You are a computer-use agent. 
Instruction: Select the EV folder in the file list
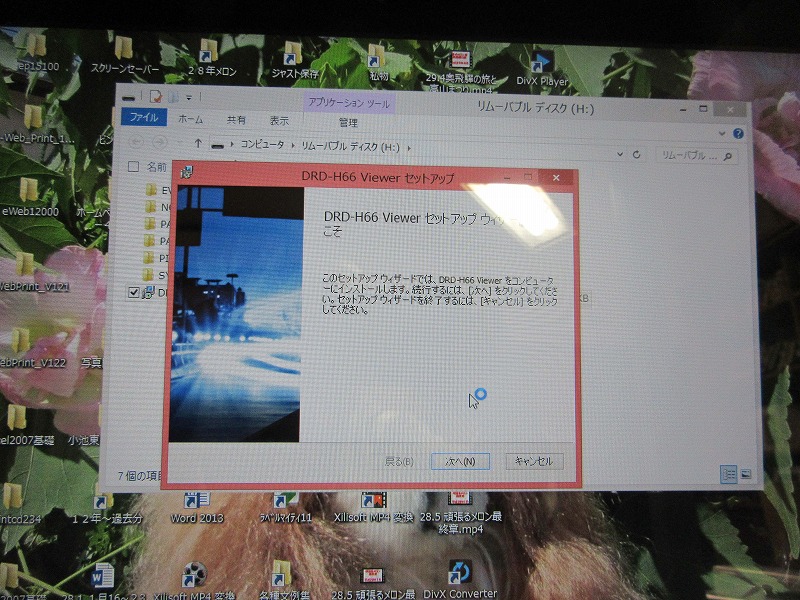(x=158, y=190)
